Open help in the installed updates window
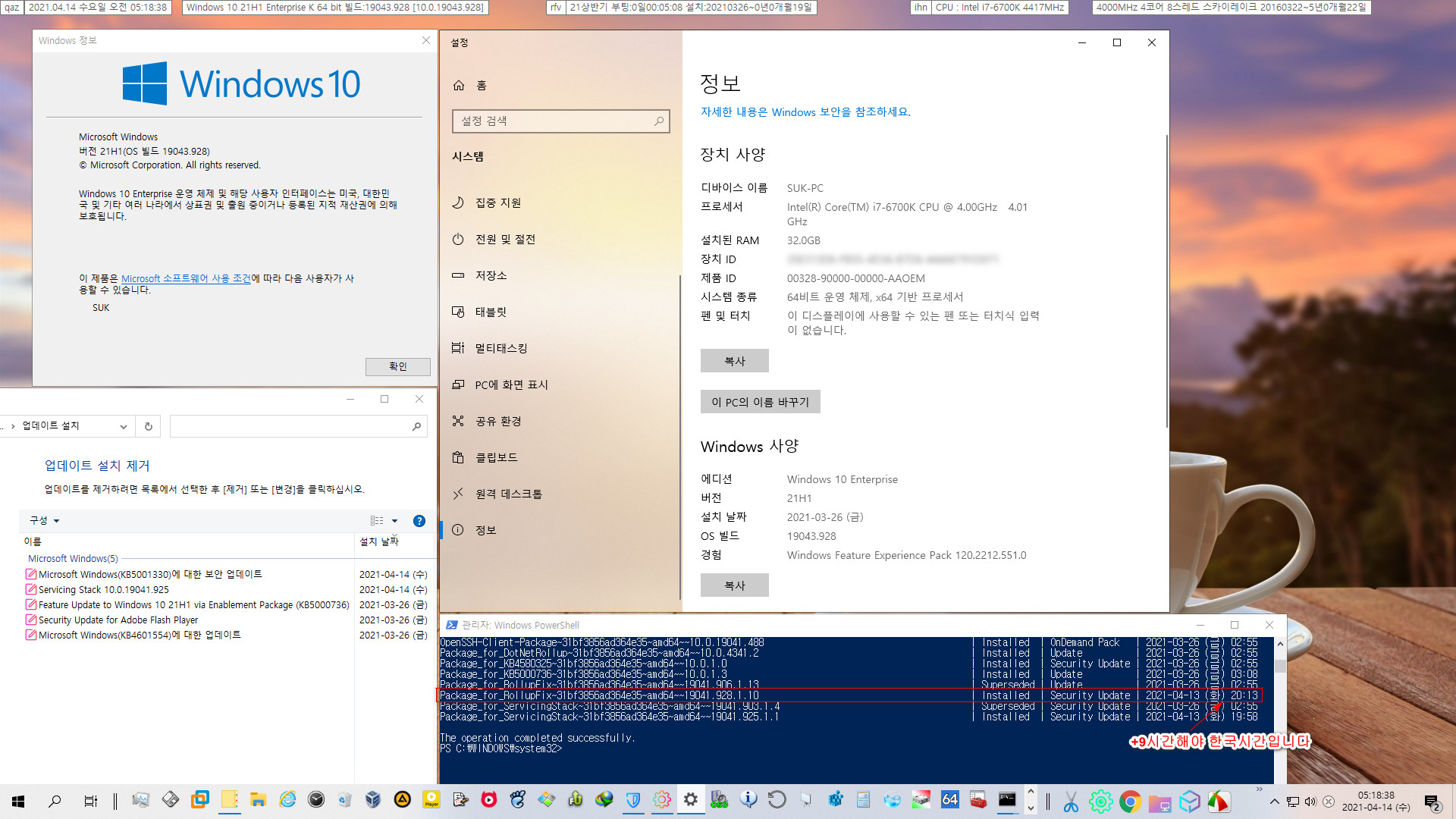The width and height of the screenshot is (1456, 819). coord(419,521)
